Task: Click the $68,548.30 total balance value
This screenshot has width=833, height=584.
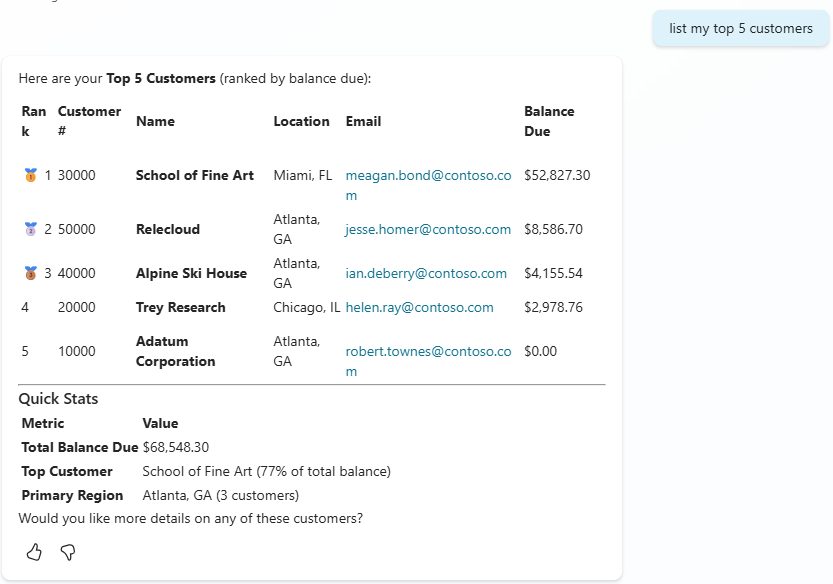Action: tap(176, 447)
